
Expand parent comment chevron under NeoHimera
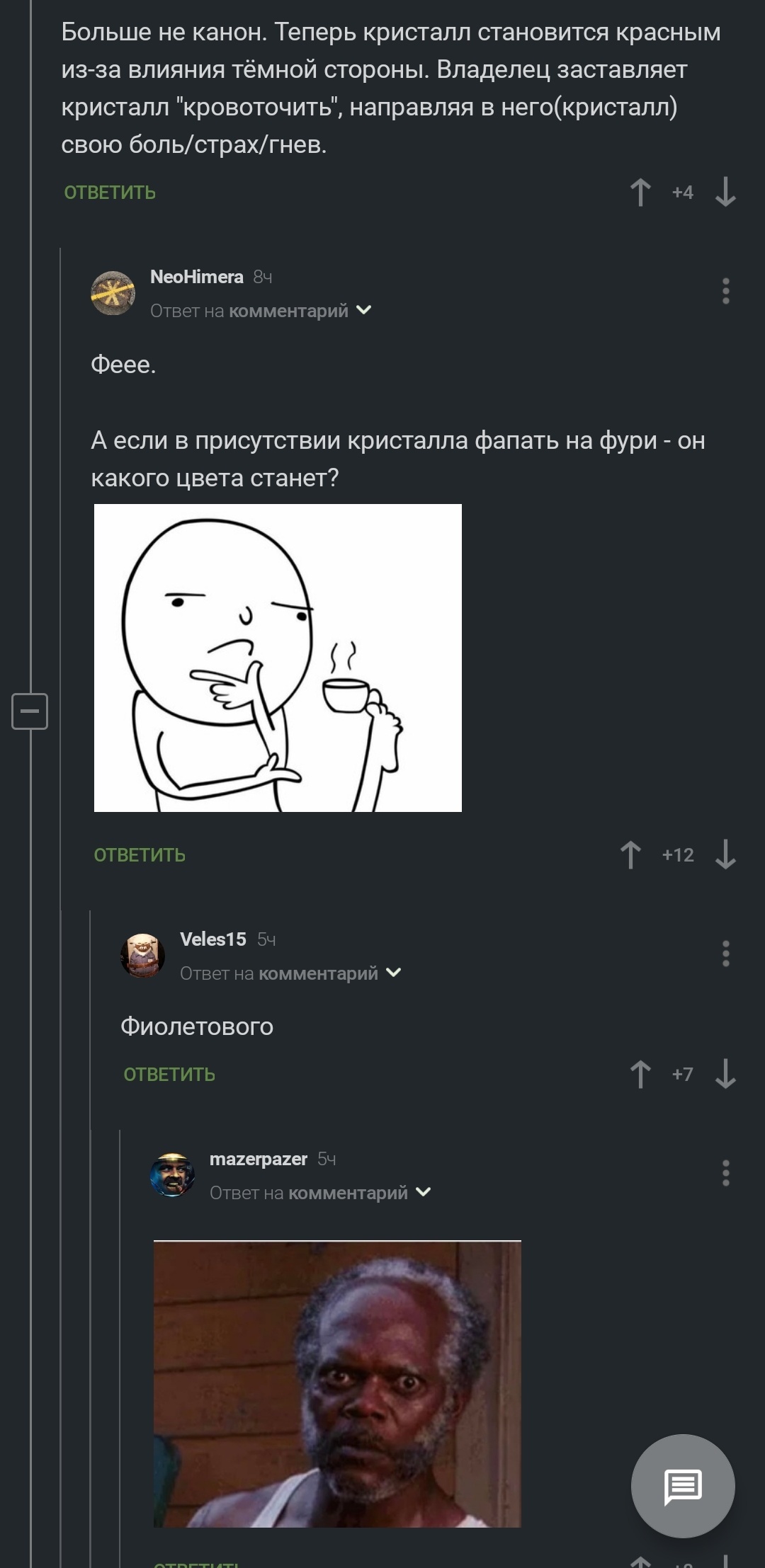point(363,310)
